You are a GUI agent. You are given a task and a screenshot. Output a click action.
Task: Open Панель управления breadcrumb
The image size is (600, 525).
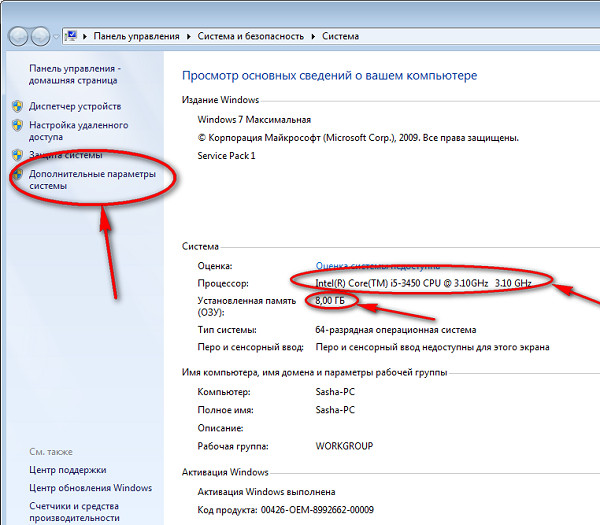coord(136,36)
